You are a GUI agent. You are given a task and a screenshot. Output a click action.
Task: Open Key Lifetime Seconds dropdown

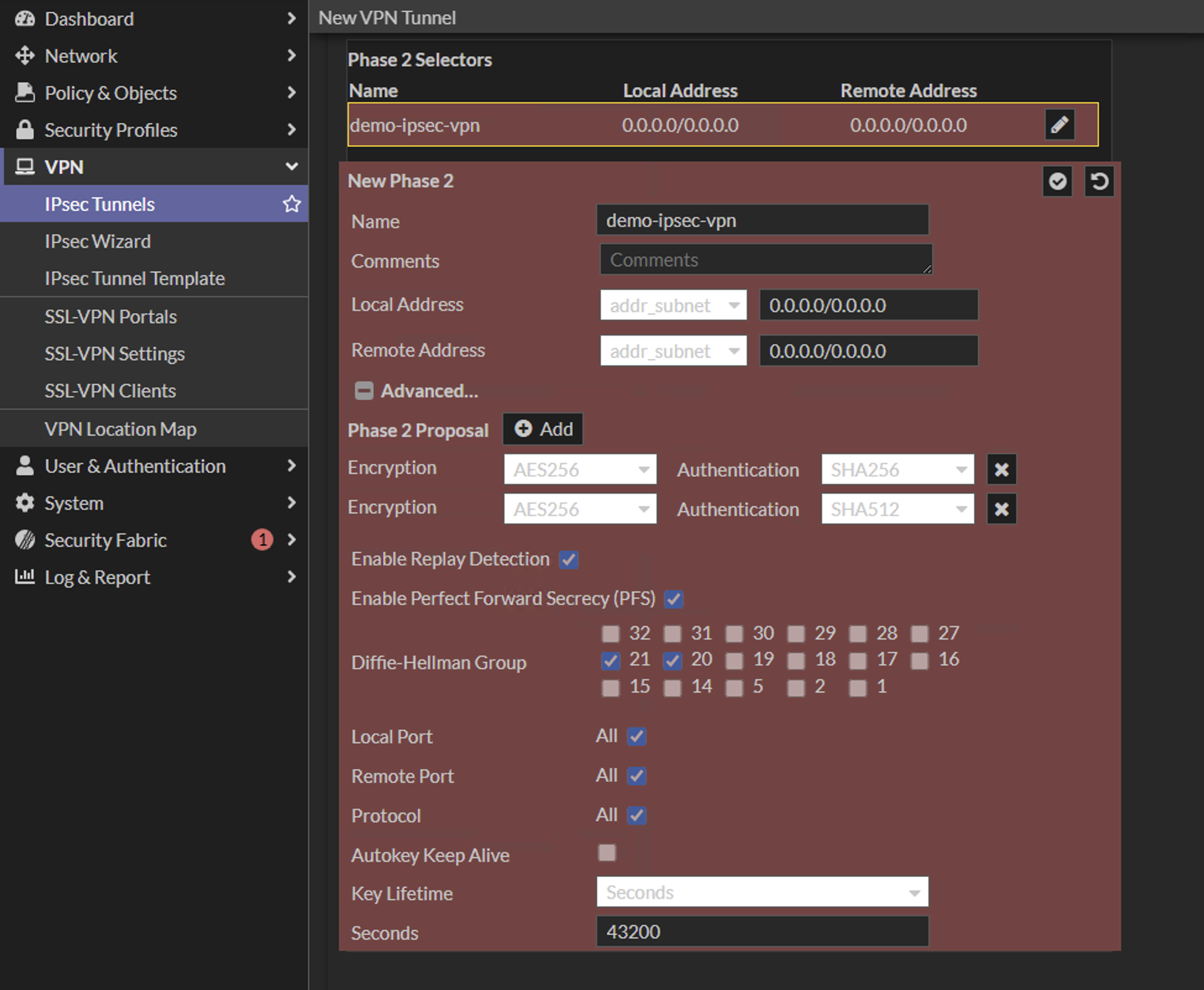763,892
